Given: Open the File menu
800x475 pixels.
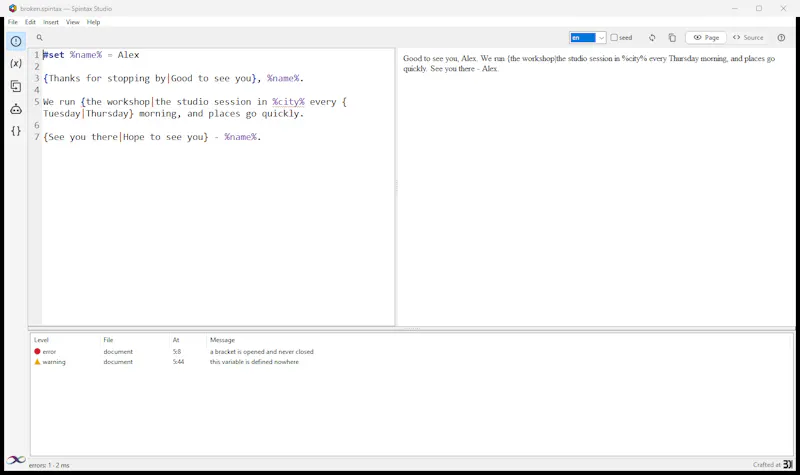Looking at the screenshot, I should pyautogui.click(x=13, y=22).
